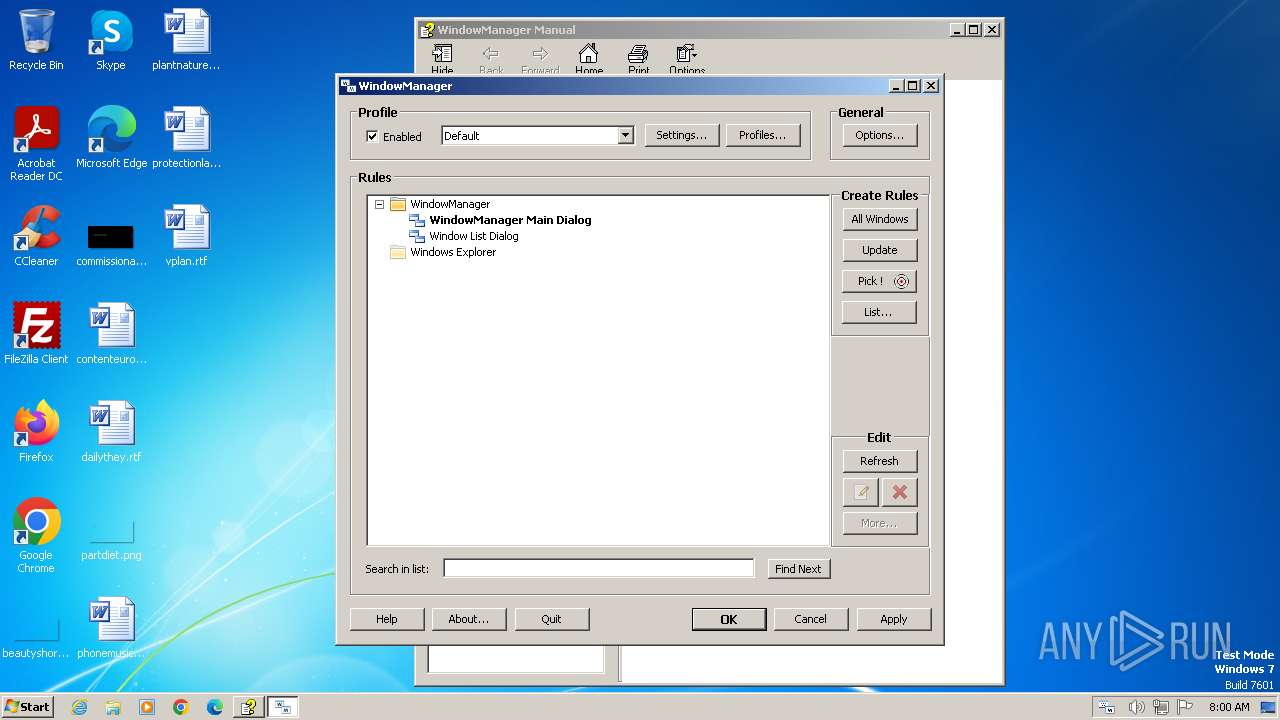Open profile Settings...
1280x720 pixels.
click(682, 136)
